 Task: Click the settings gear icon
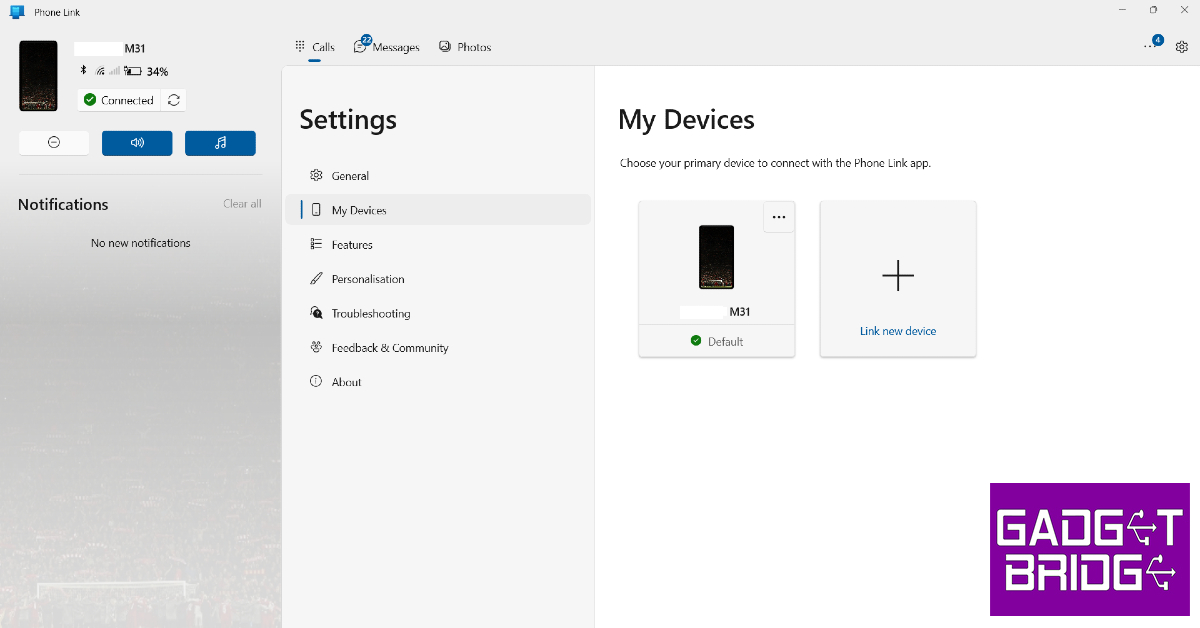pos(1181,47)
